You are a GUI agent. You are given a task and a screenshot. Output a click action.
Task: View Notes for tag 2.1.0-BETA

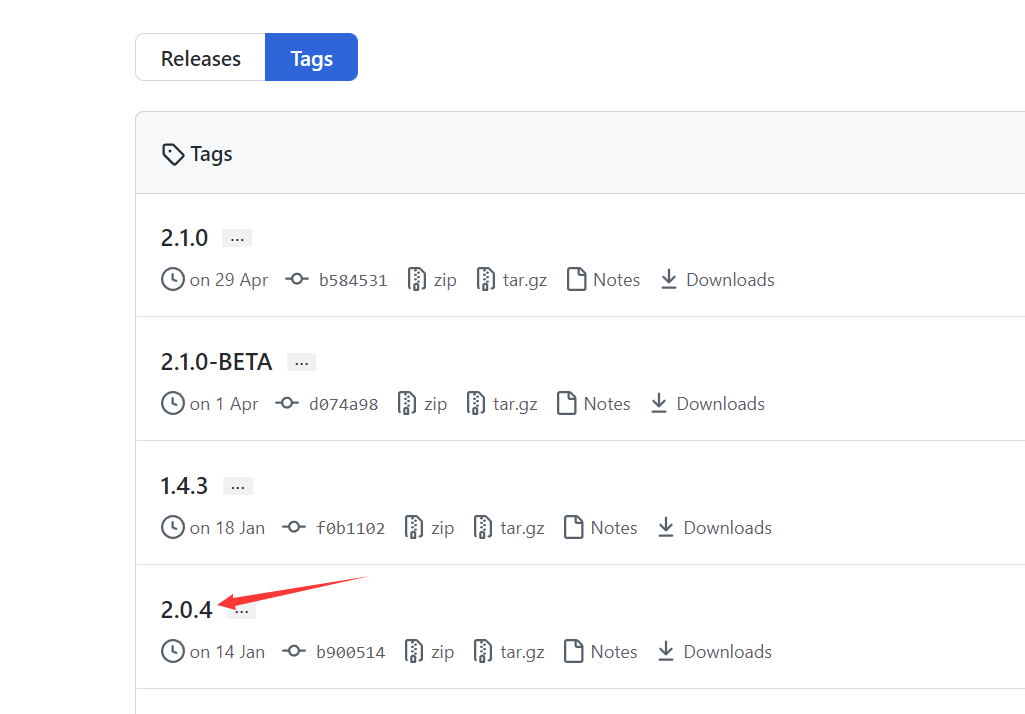coord(607,404)
